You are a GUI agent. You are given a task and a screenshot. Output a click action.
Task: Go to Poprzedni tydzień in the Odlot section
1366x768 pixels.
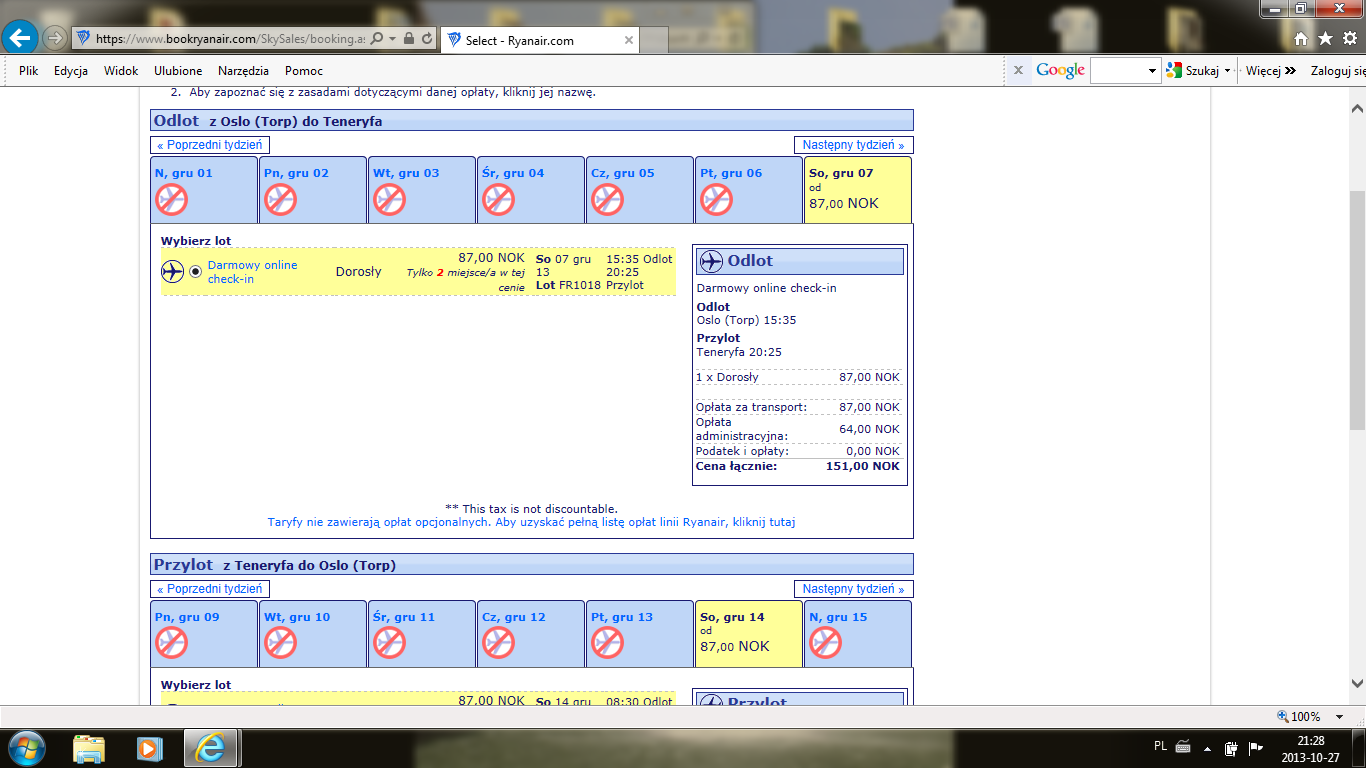(x=210, y=145)
